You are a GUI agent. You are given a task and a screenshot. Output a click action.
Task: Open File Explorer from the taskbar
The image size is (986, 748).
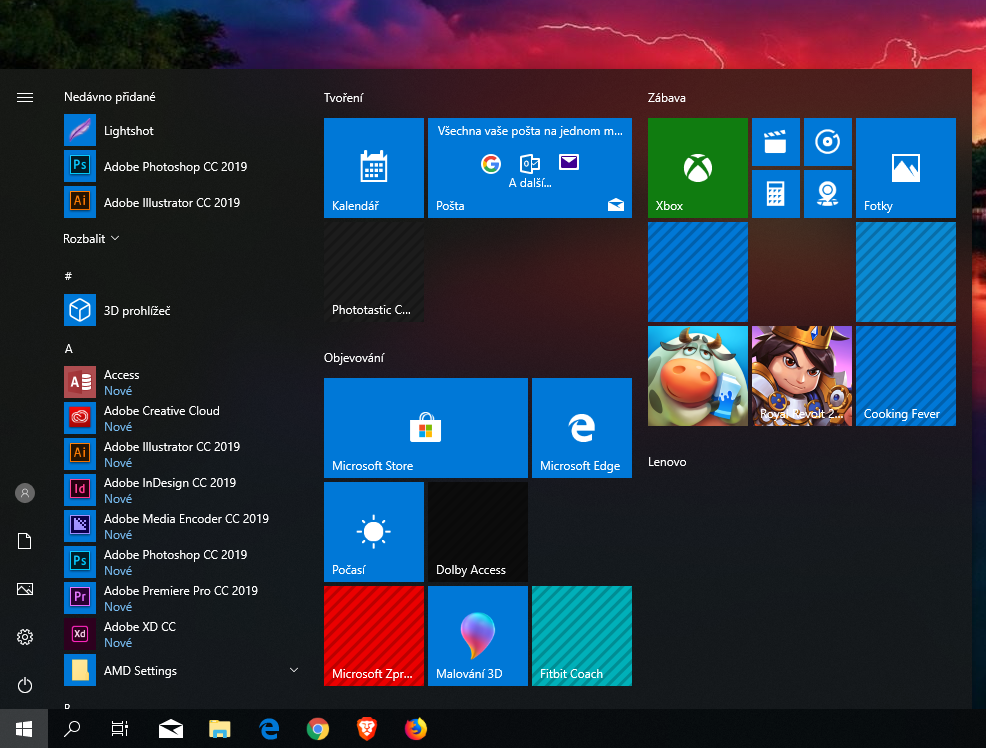[219, 729]
